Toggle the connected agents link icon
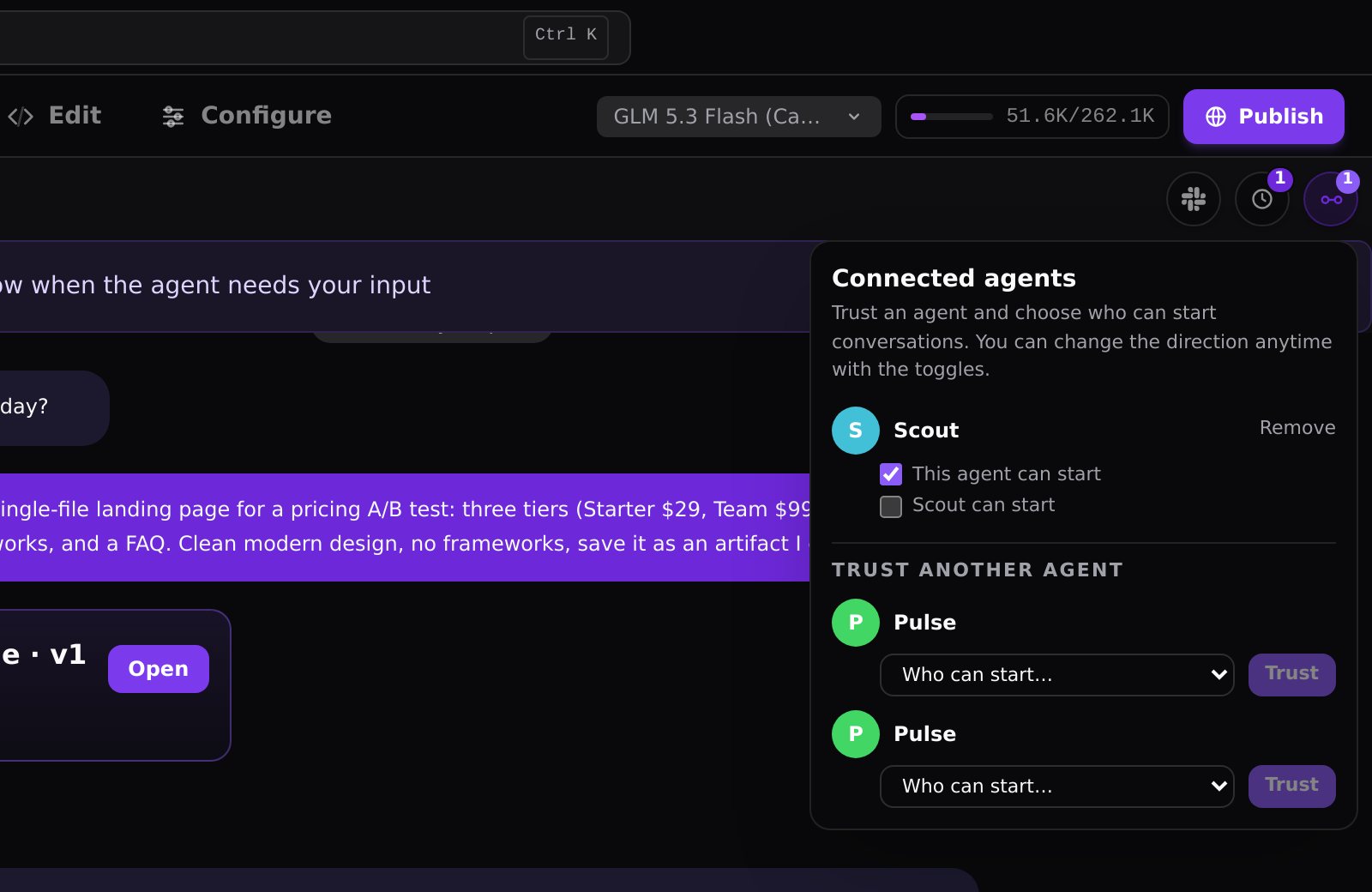The image size is (1372, 892). [1330, 199]
